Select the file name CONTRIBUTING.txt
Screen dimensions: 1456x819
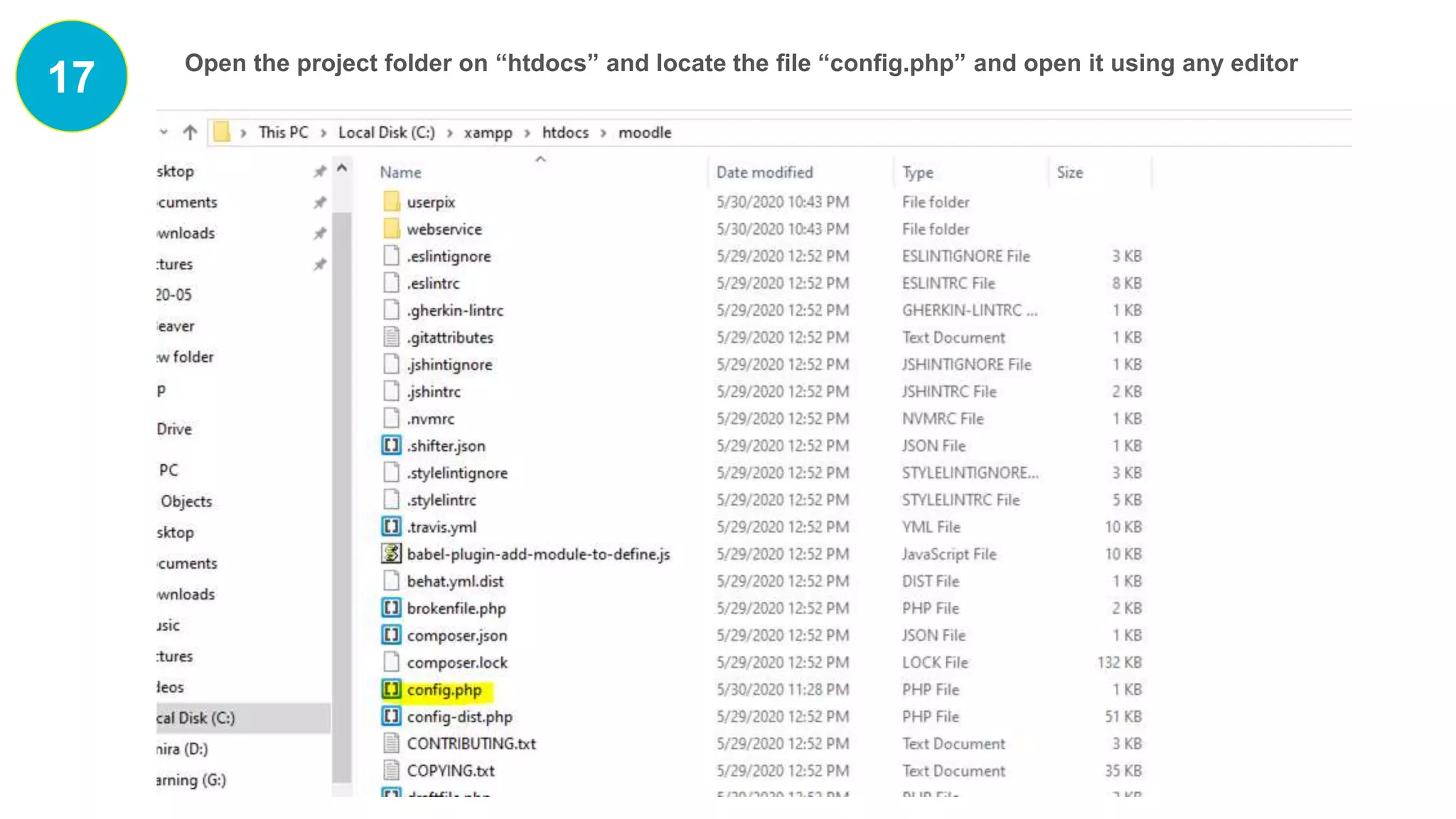point(471,744)
